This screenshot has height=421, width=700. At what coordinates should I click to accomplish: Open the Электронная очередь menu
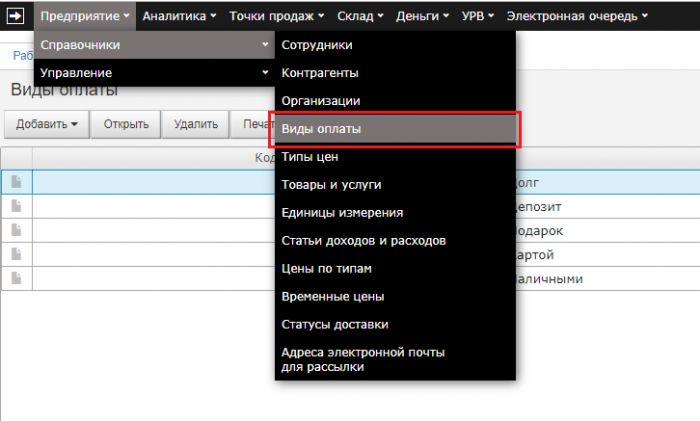(x=577, y=15)
